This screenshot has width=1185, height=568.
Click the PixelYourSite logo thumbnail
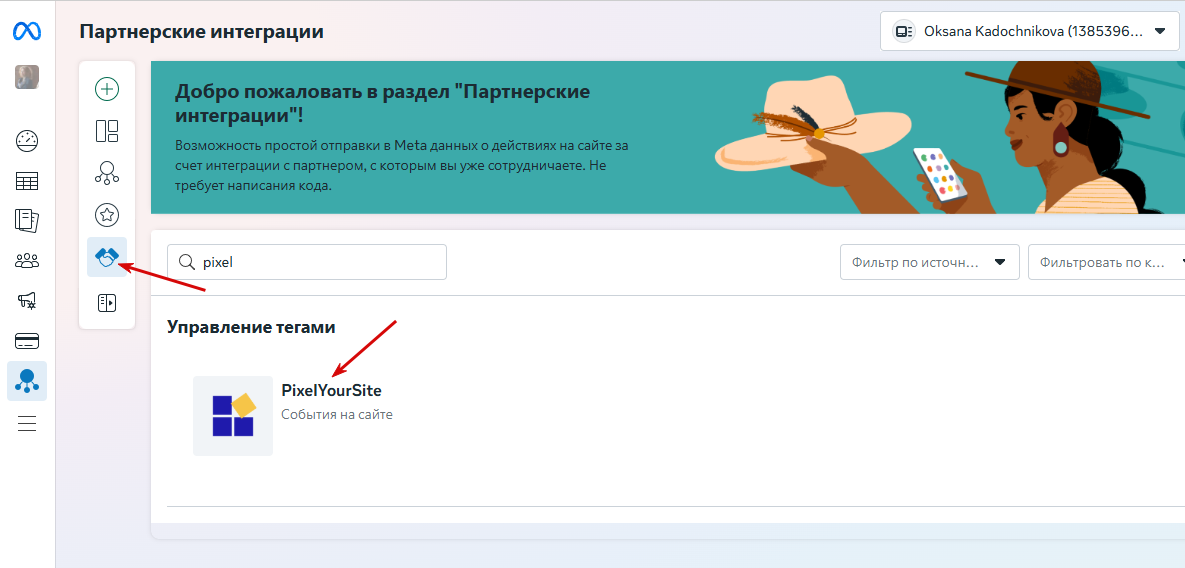coord(233,415)
